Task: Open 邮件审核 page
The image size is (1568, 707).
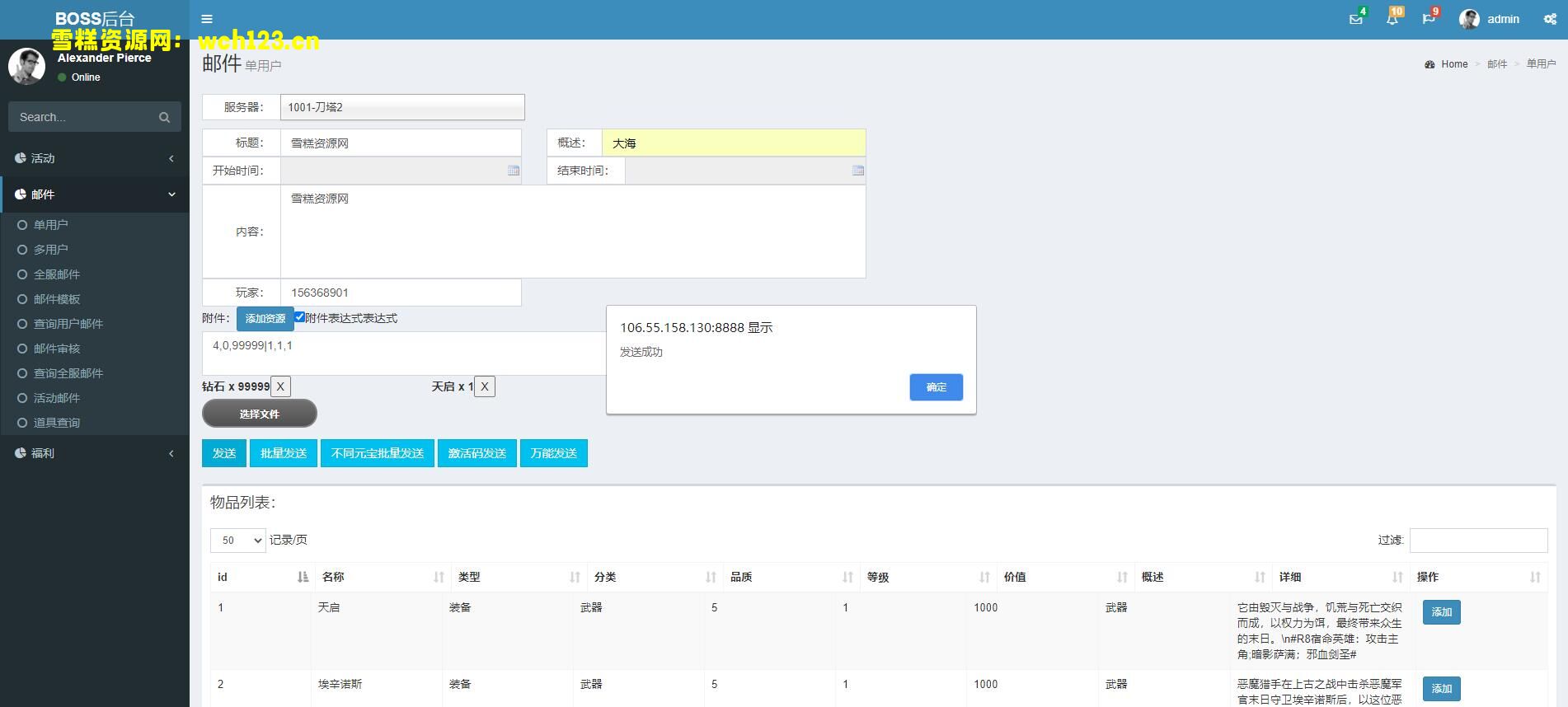Action: click(x=56, y=349)
